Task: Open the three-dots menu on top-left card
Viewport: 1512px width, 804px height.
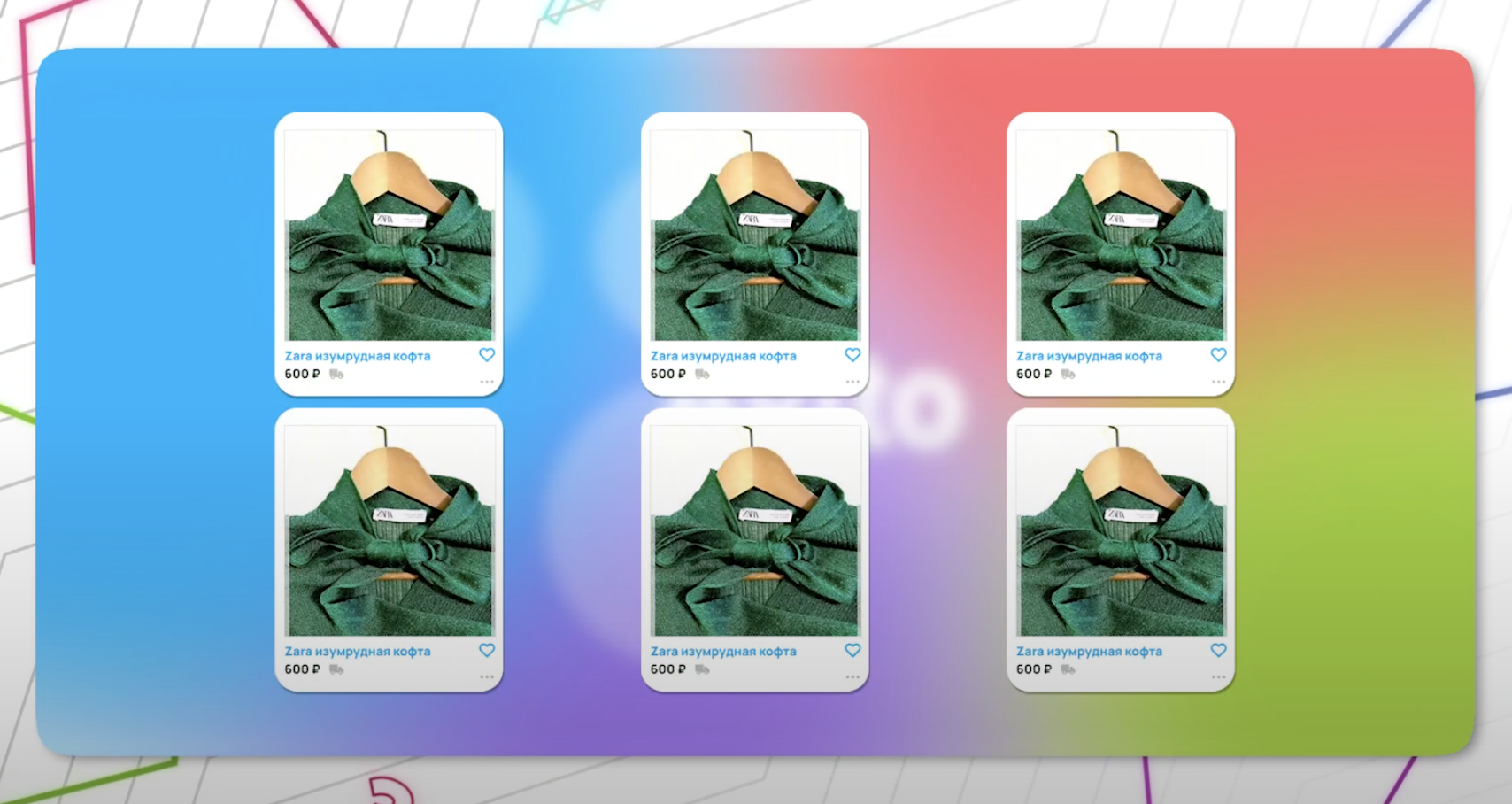Action: tap(487, 382)
